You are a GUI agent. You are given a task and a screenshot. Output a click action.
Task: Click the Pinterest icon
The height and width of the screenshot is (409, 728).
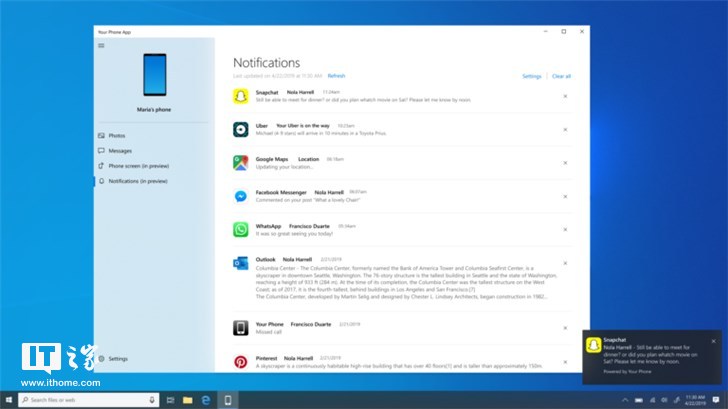click(x=240, y=362)
